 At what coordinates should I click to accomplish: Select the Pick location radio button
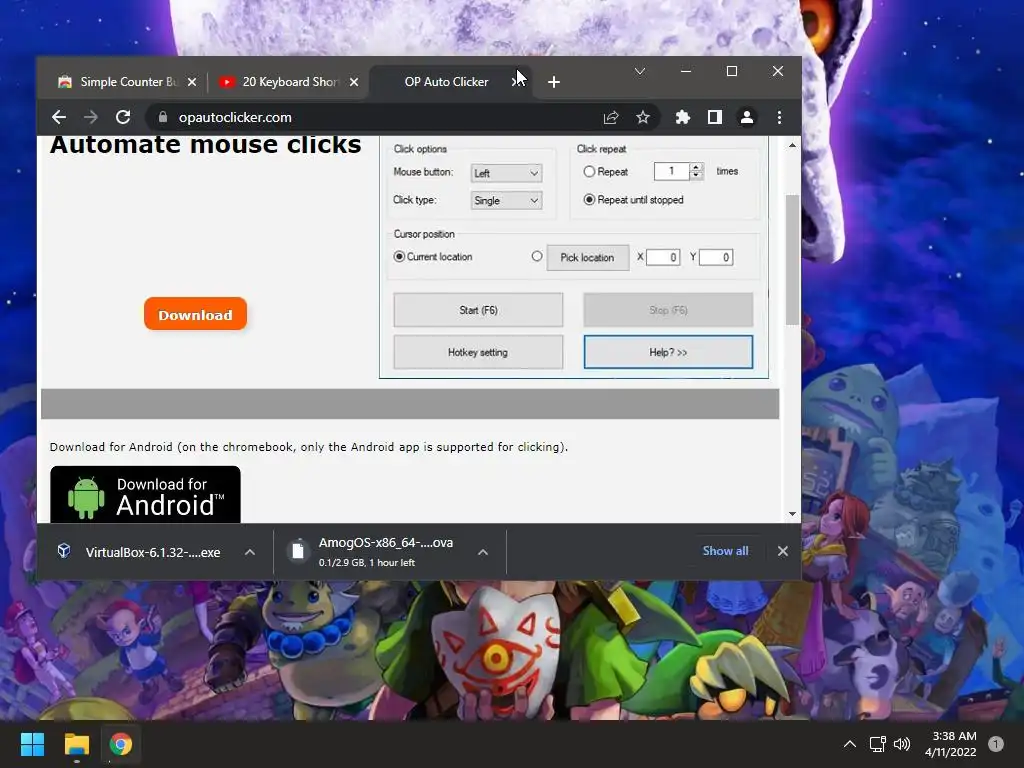click(x=537, y=257)
